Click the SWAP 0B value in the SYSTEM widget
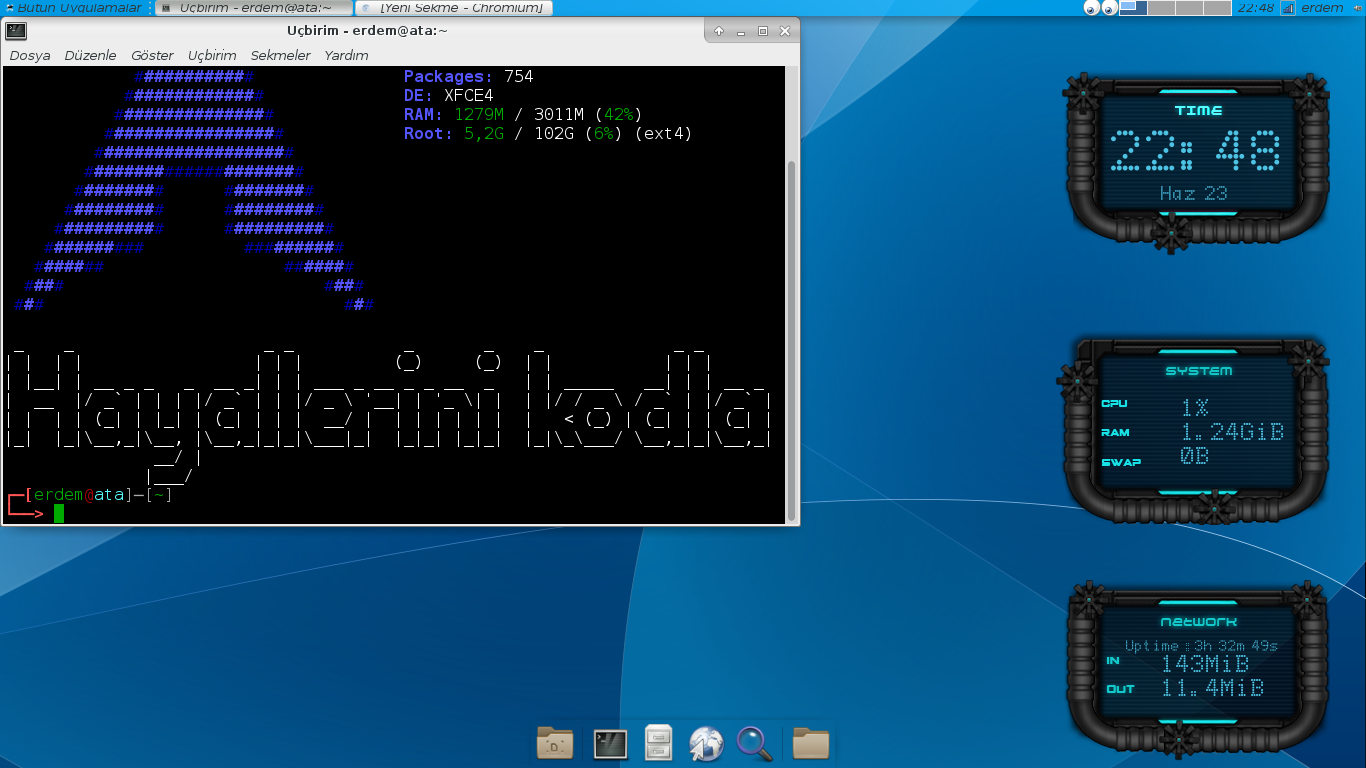 pos(1194,457)
